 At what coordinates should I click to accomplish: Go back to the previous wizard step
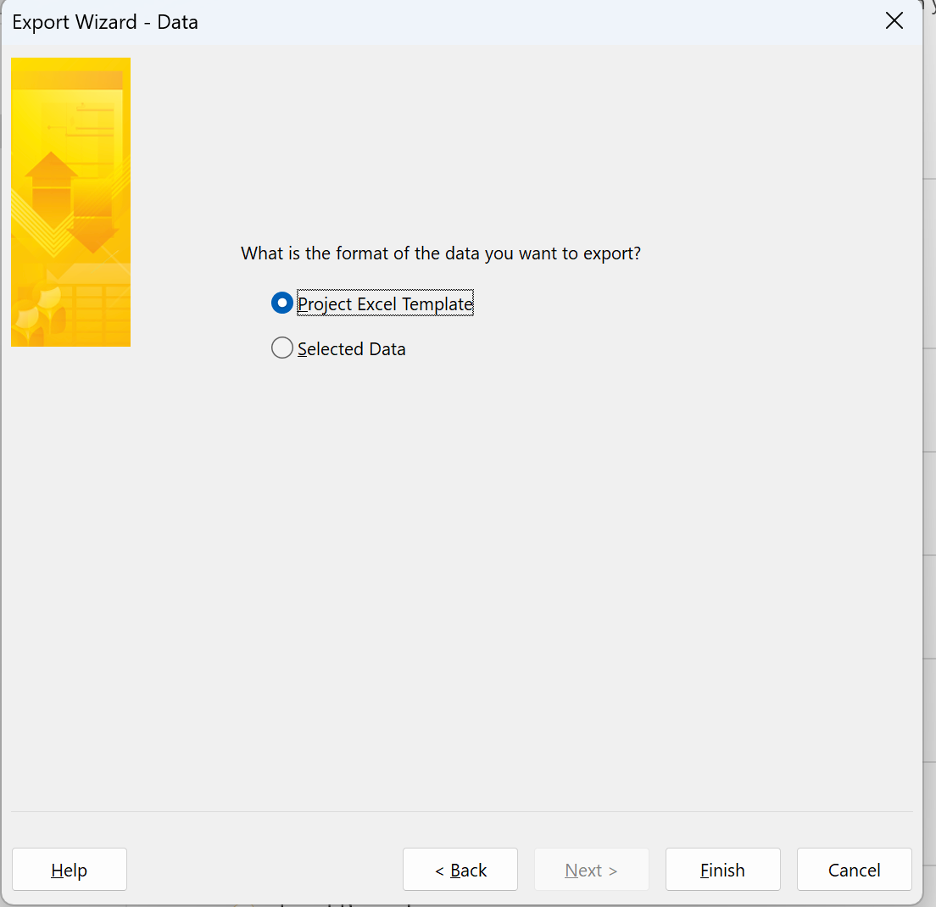[460, 869]
